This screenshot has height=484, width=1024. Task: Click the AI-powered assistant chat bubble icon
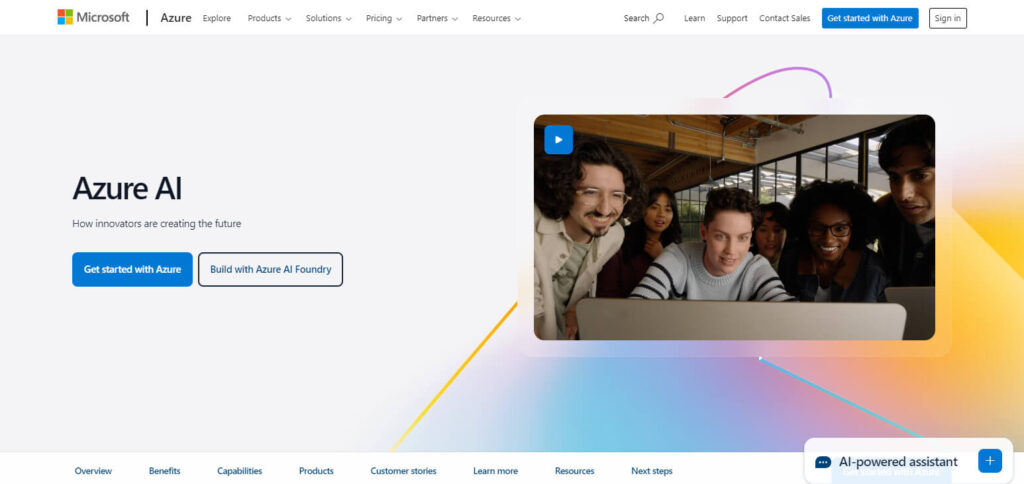pos(823,462)
